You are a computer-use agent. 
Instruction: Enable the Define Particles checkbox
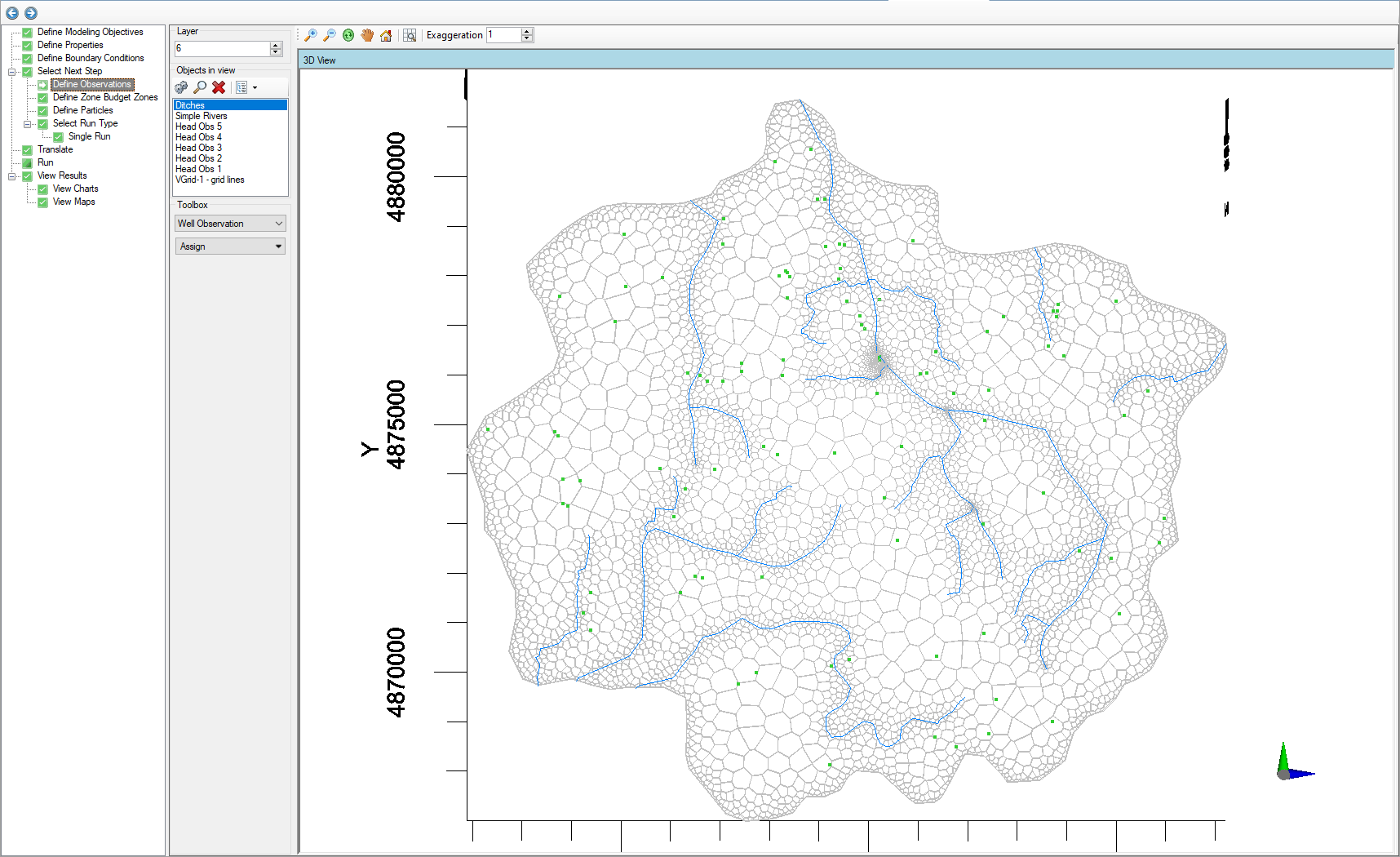pos(42,110)
